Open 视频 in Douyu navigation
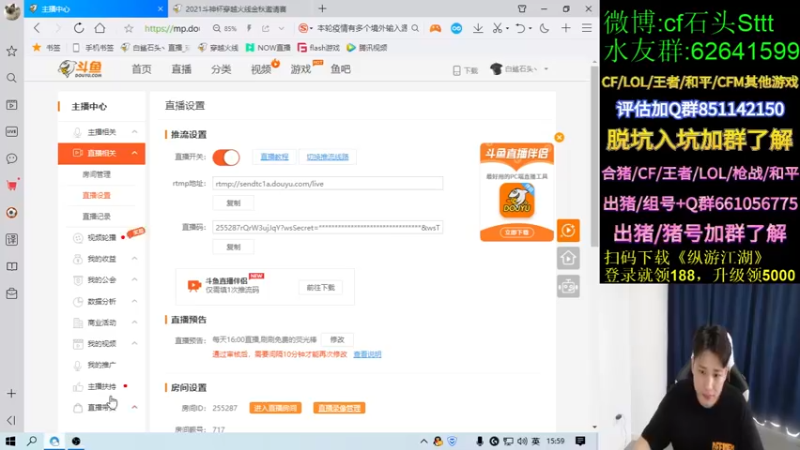This screenshot has height=450, width=800. point(261,69)
